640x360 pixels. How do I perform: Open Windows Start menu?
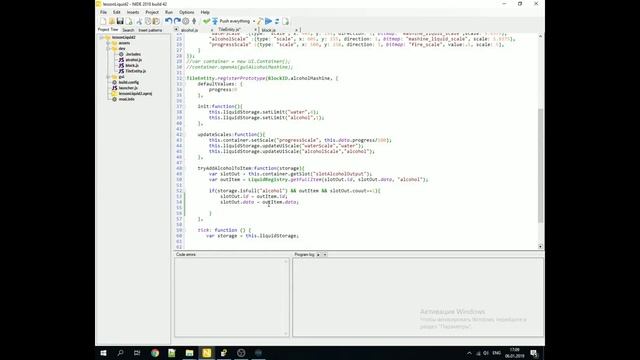pyautogui.click(x=103, y=353)
